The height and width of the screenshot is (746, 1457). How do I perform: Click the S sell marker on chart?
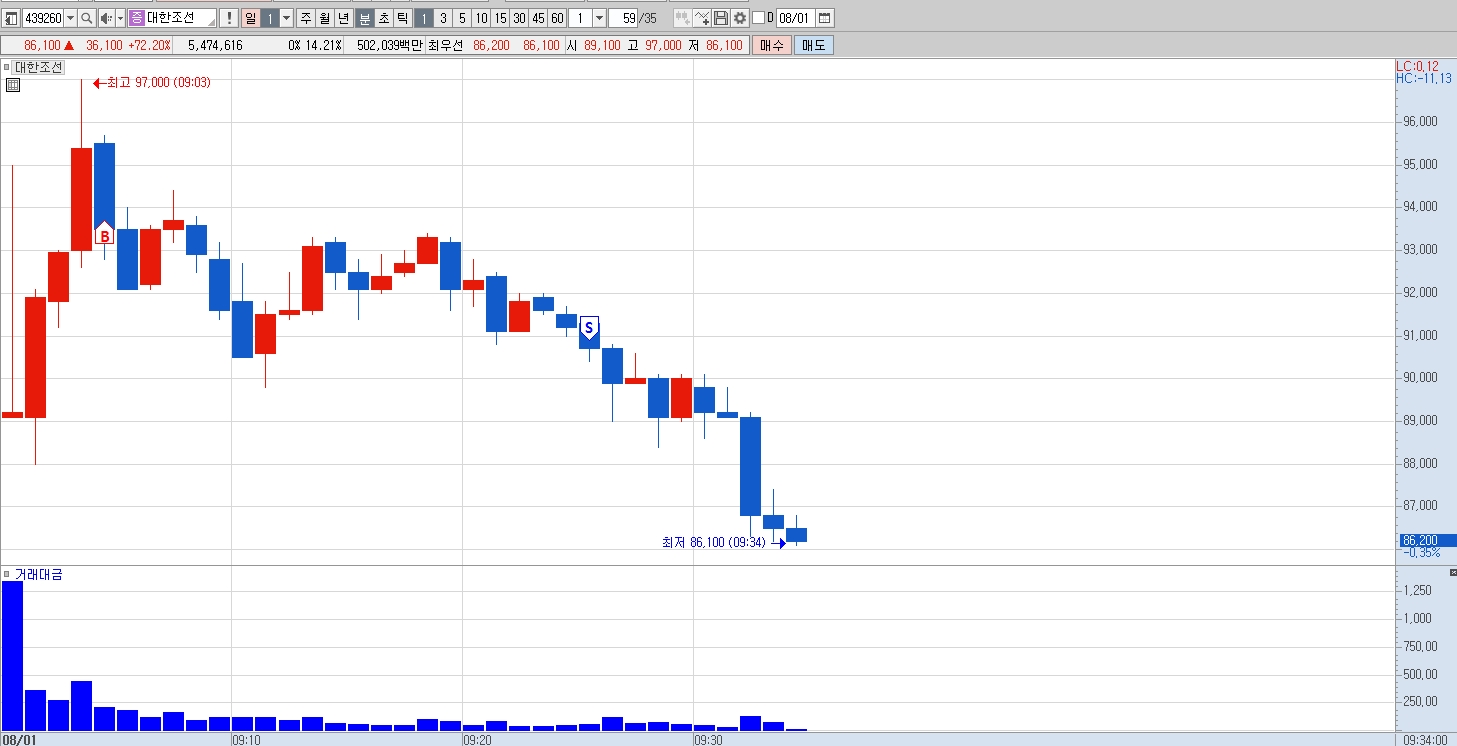[589, 327]
